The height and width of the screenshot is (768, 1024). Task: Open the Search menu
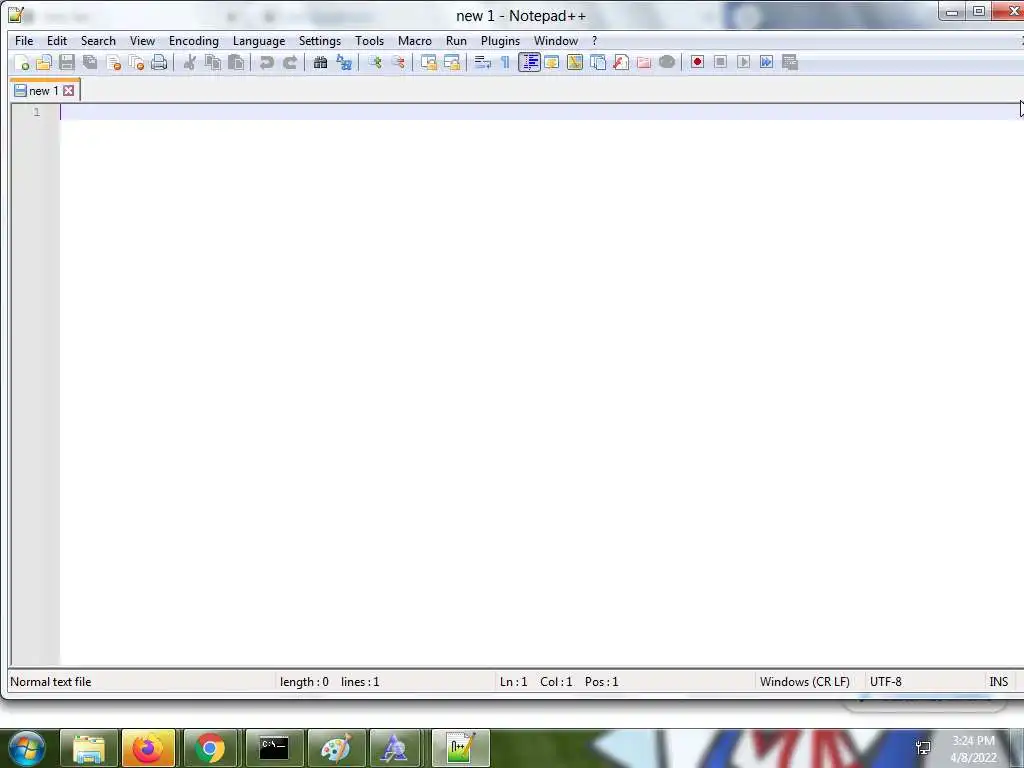98,40
